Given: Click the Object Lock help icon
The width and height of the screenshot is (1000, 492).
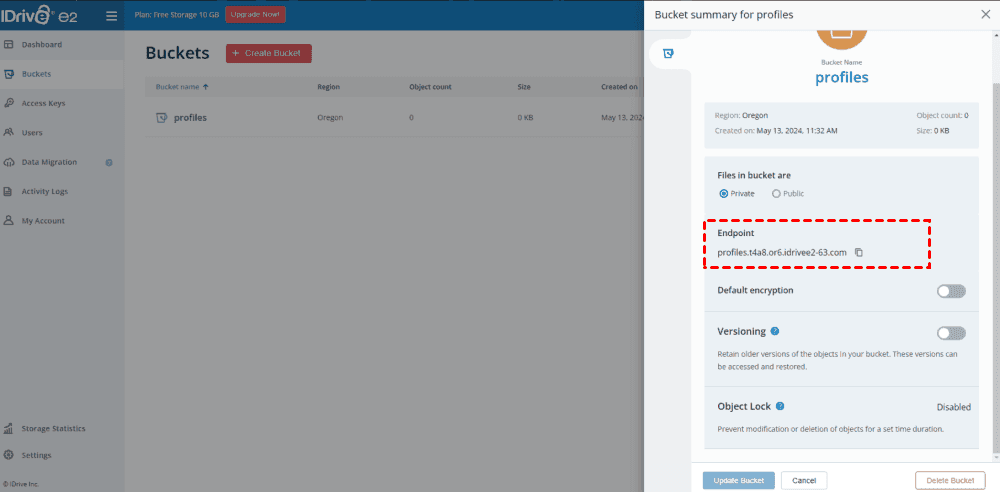Looking at the screenshot, I should (x=780, y=406).
